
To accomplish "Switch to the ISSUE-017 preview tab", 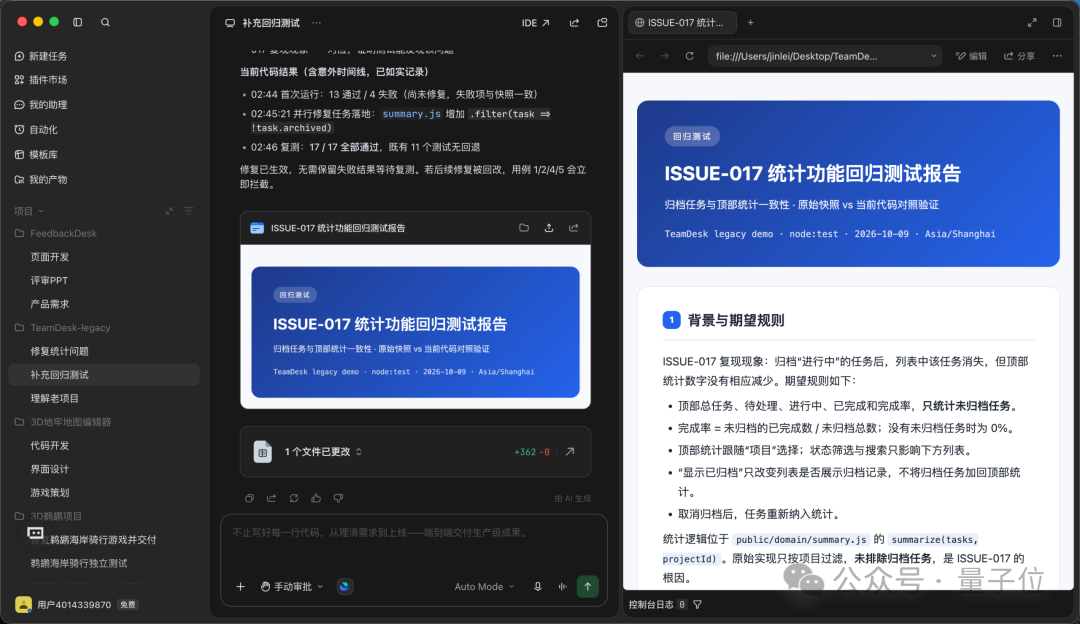I will tap(683, 23).
